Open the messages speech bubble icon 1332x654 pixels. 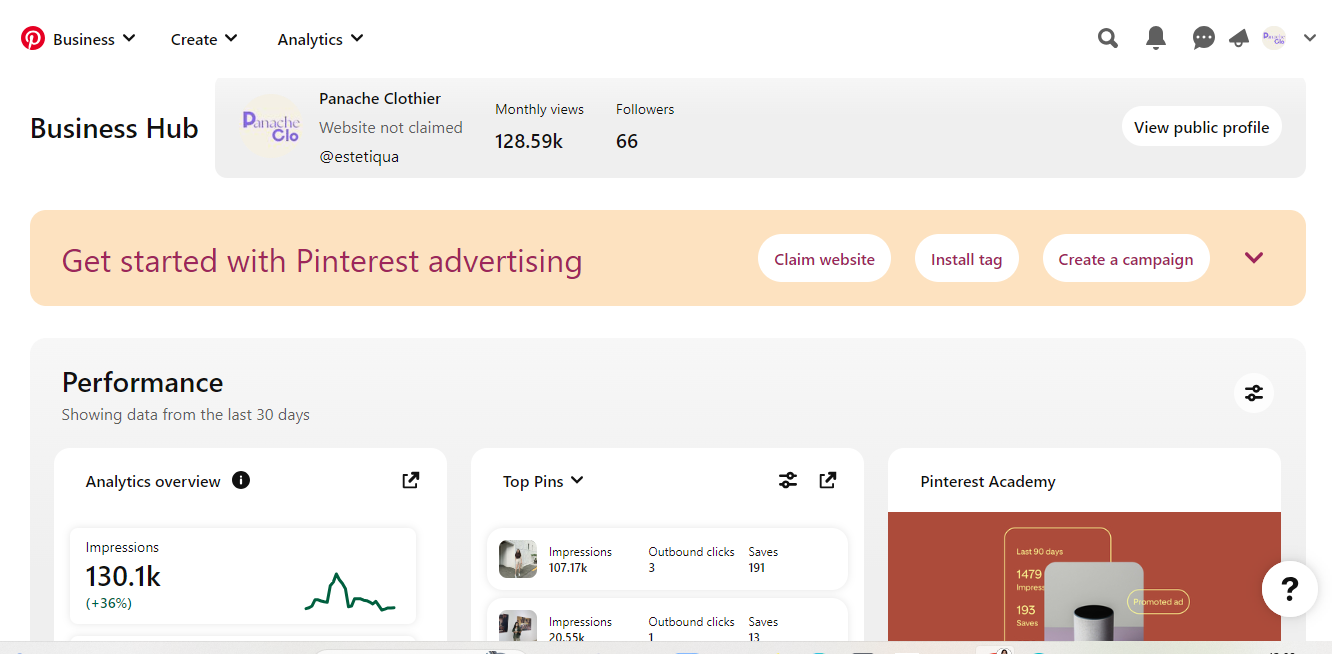1203,39
